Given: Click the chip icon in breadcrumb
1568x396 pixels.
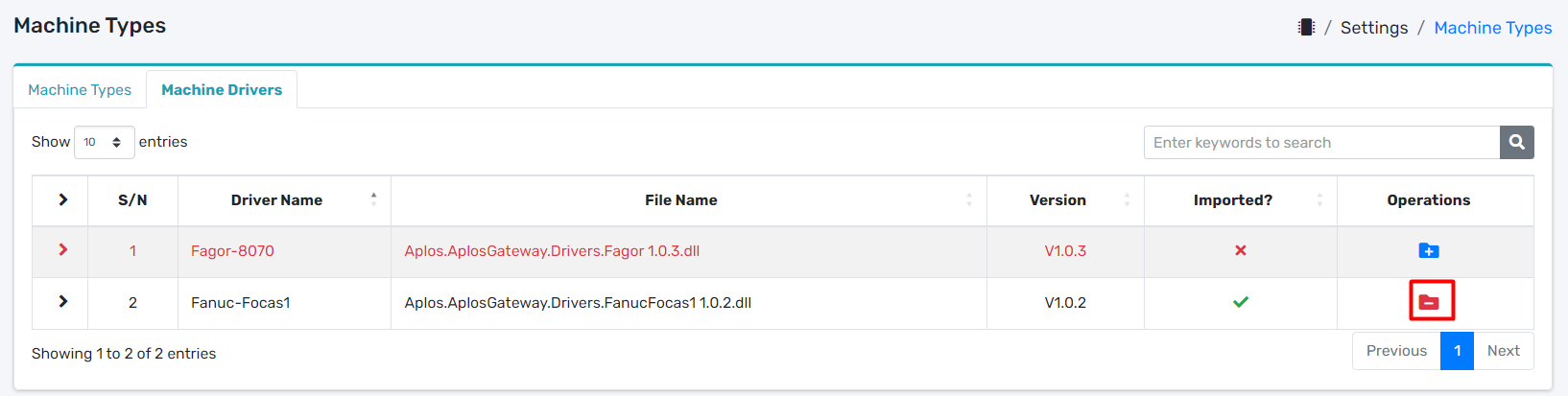Looking at the screenshot, I should (1306, 28).
